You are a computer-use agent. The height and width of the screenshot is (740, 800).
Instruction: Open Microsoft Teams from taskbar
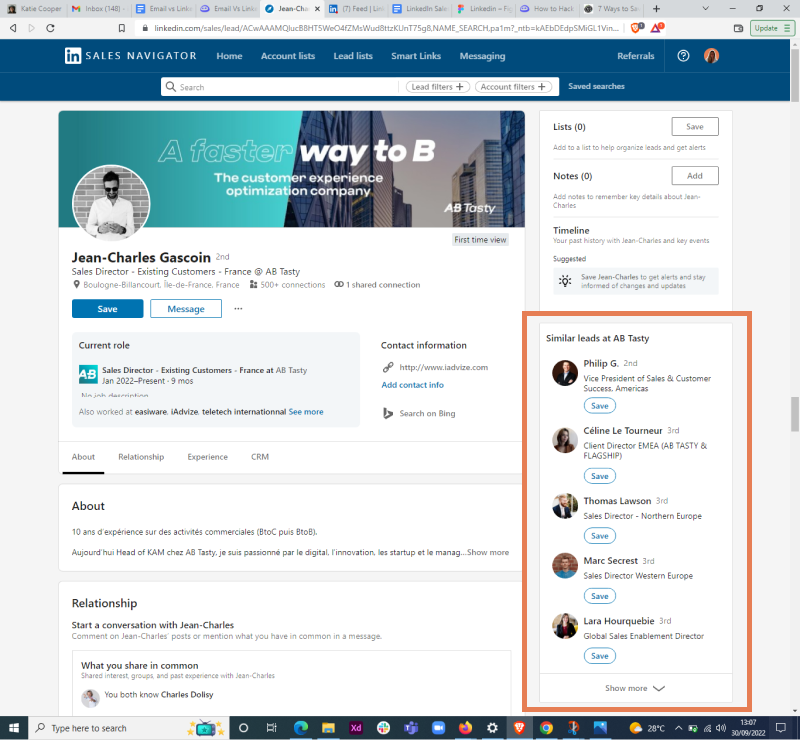pyautogui.click(x=411, y=728)
